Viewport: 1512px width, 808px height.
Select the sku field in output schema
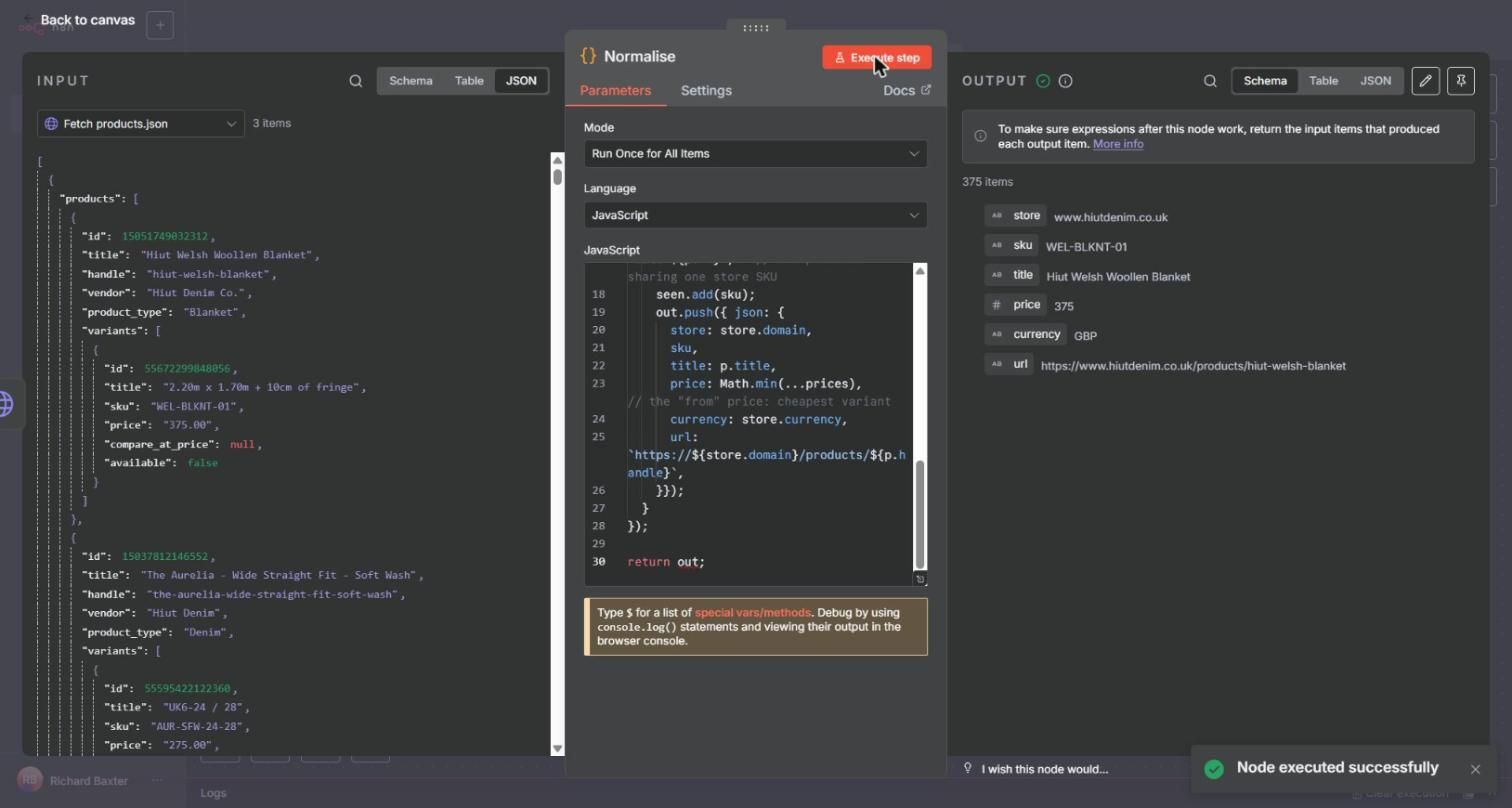click(1011, 246)
